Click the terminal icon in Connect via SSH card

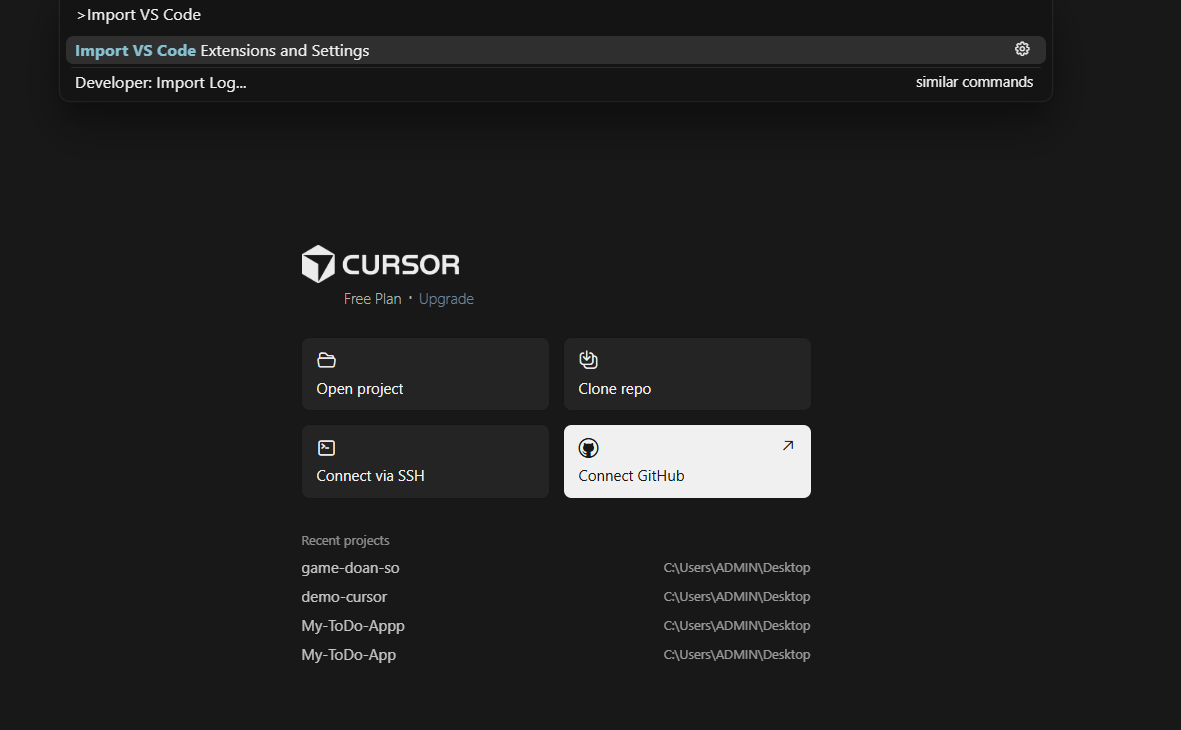coord(326,447)
